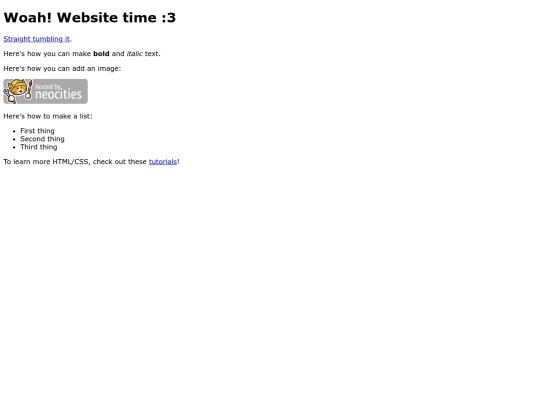
Task: Click the "neocities" wordmark in the badge
Action: tap(58, 94)
